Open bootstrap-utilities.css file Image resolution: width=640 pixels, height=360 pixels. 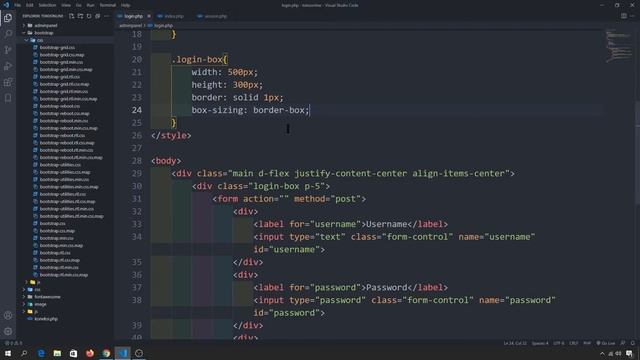click(x=60, y=165)
